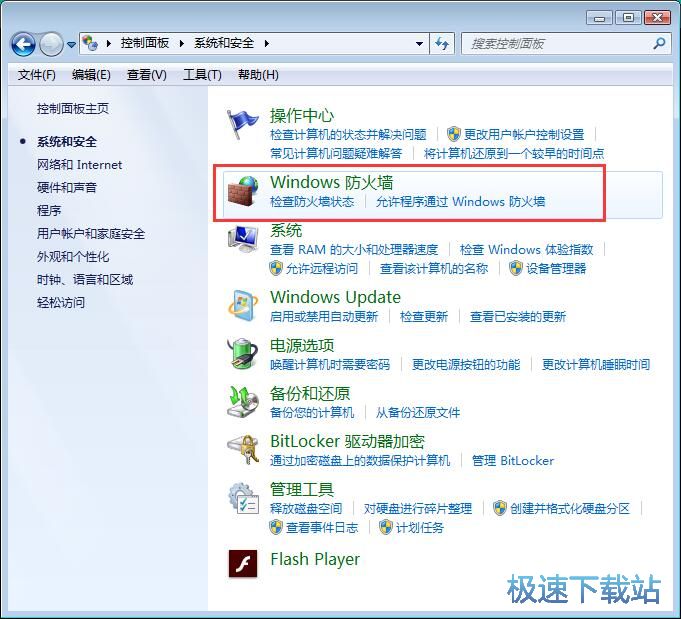Click 常见计算机问题疑难解答 link

pyautogui.click(x=336, y=153)
